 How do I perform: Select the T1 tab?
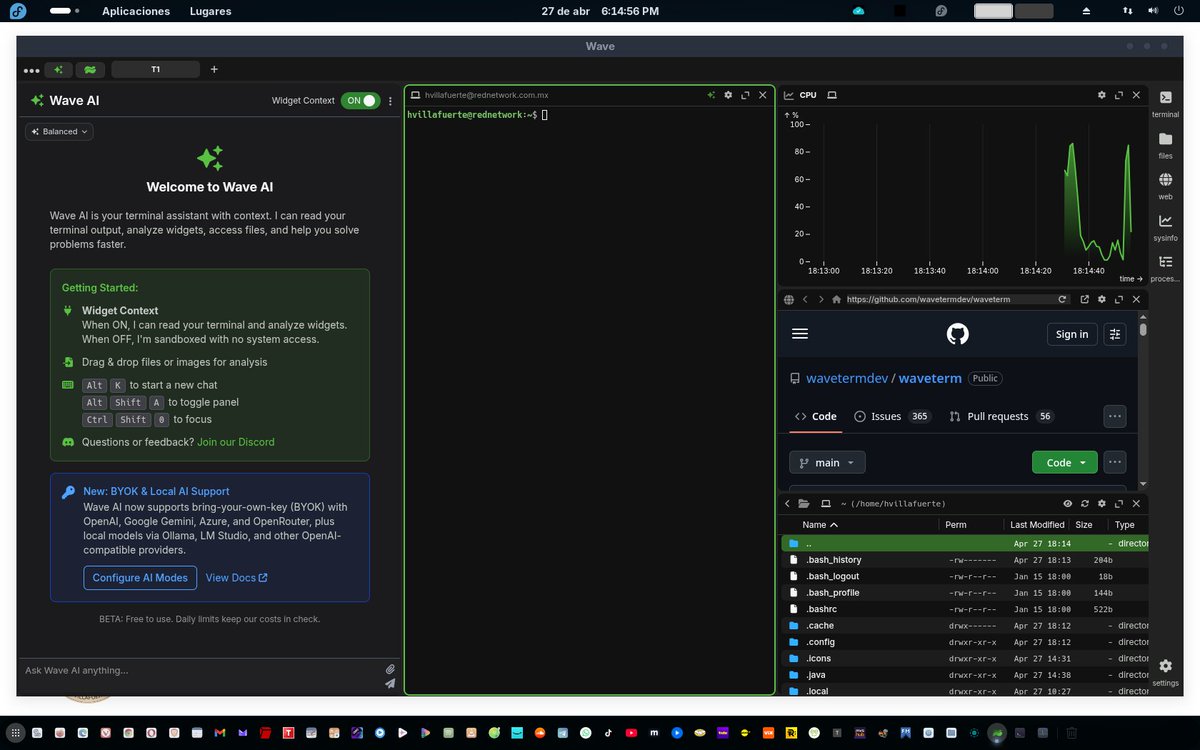[x=155, y=70]
